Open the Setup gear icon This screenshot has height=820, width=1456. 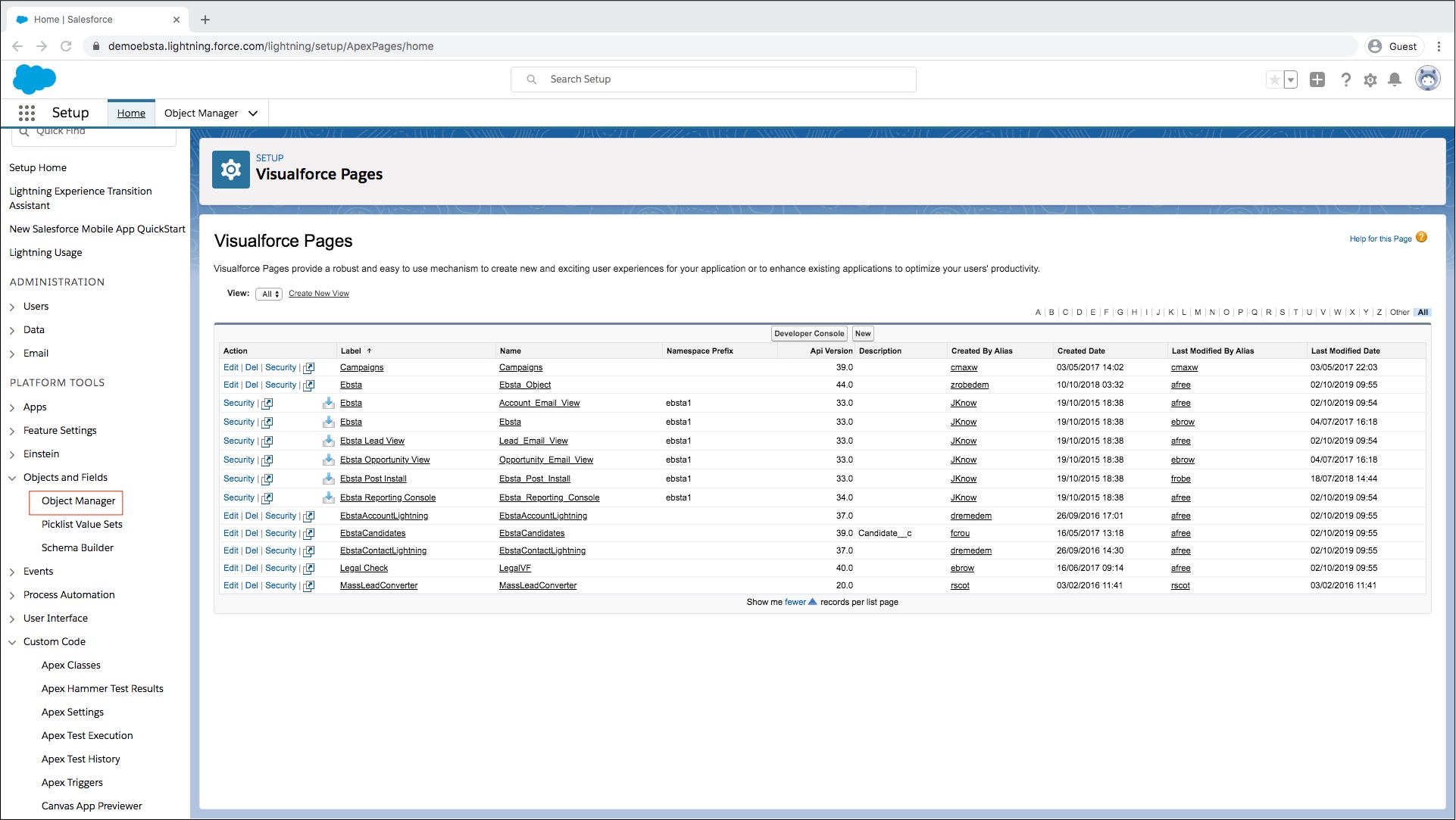point(1370,80)
